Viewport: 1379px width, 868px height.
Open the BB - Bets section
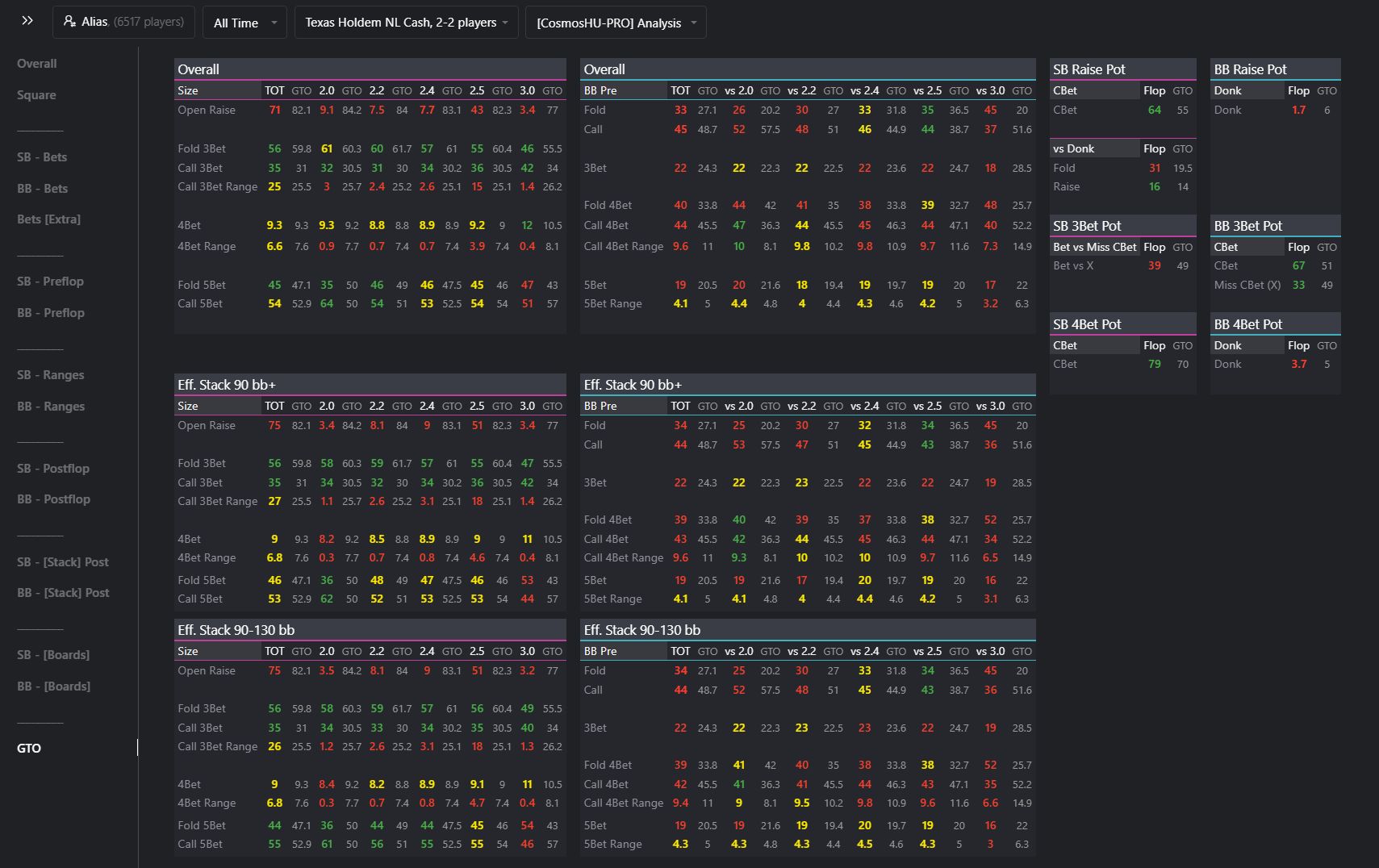pyautogui.click(x=42, y=189)
